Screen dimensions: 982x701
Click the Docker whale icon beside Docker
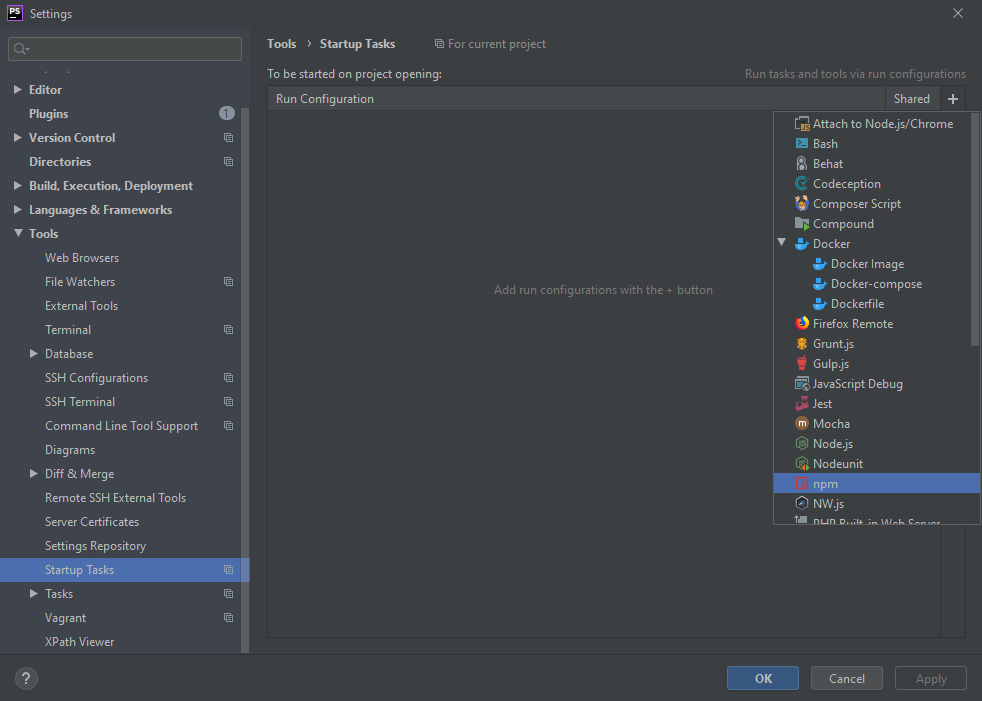[x=802, y=244]
